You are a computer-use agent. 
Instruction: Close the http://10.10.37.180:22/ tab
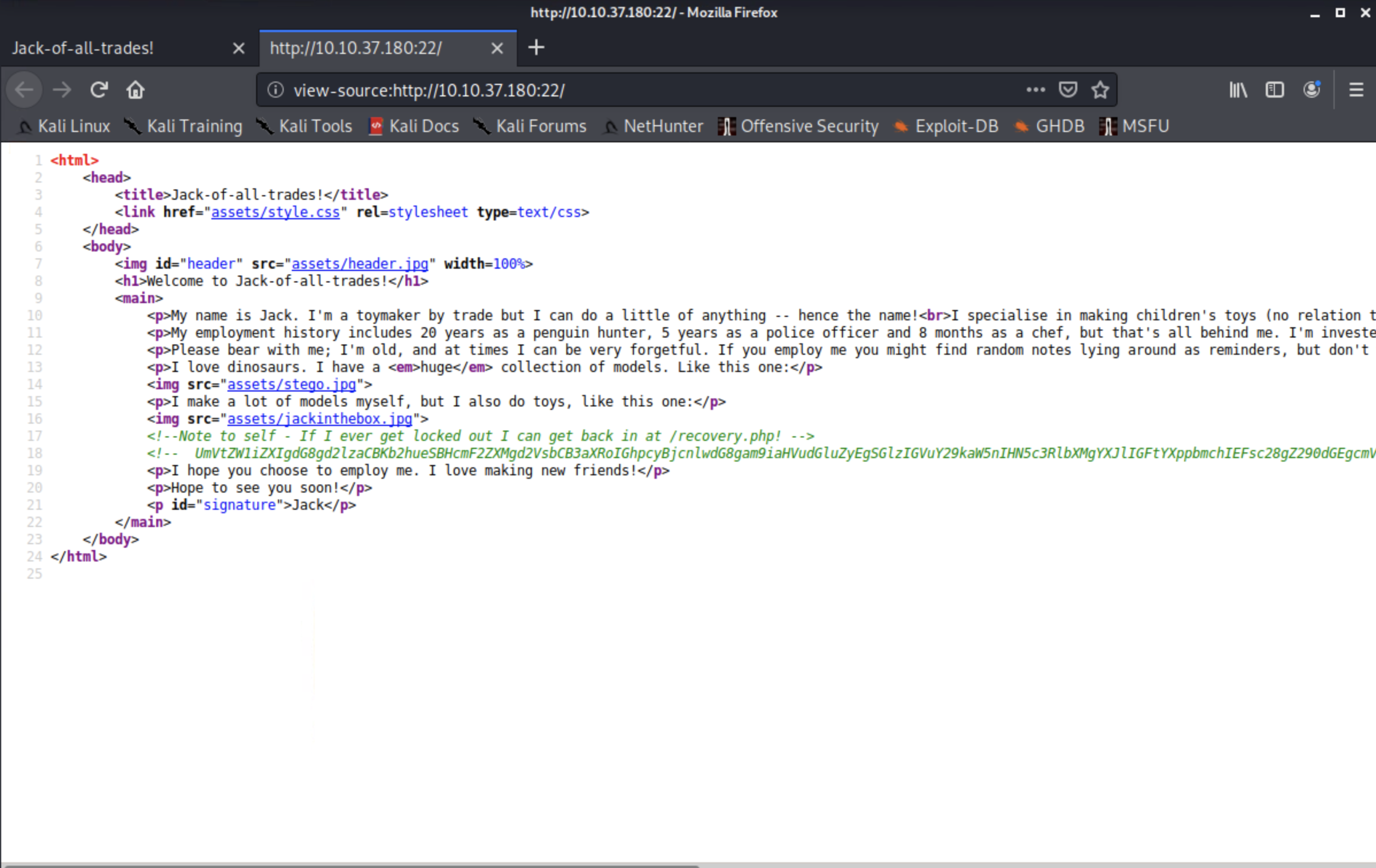(x=497, y=48)
